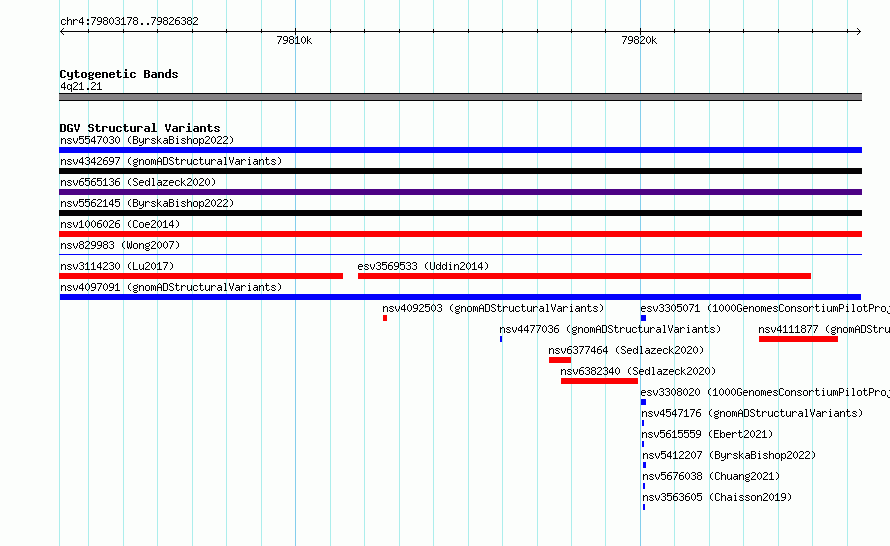
Task: Open the nsv5562145 (ByrskaBishop2022) label
Action: click(147, 203)
